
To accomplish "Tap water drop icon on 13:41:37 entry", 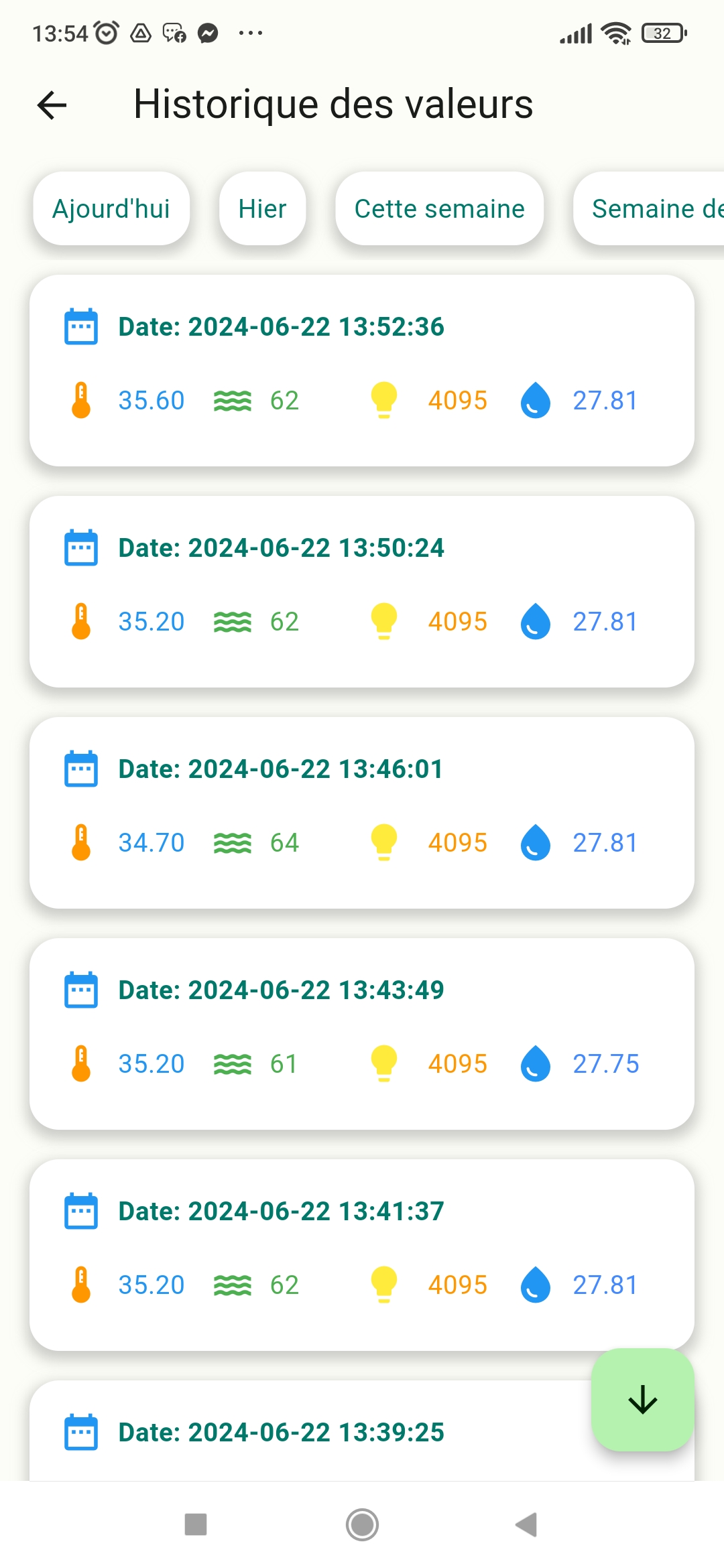I will tap(536, 1285).
